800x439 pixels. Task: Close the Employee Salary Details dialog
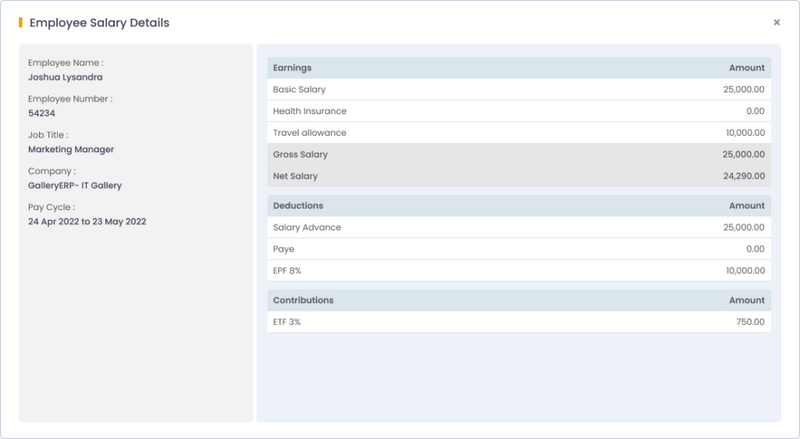click(x=777, y=22)
